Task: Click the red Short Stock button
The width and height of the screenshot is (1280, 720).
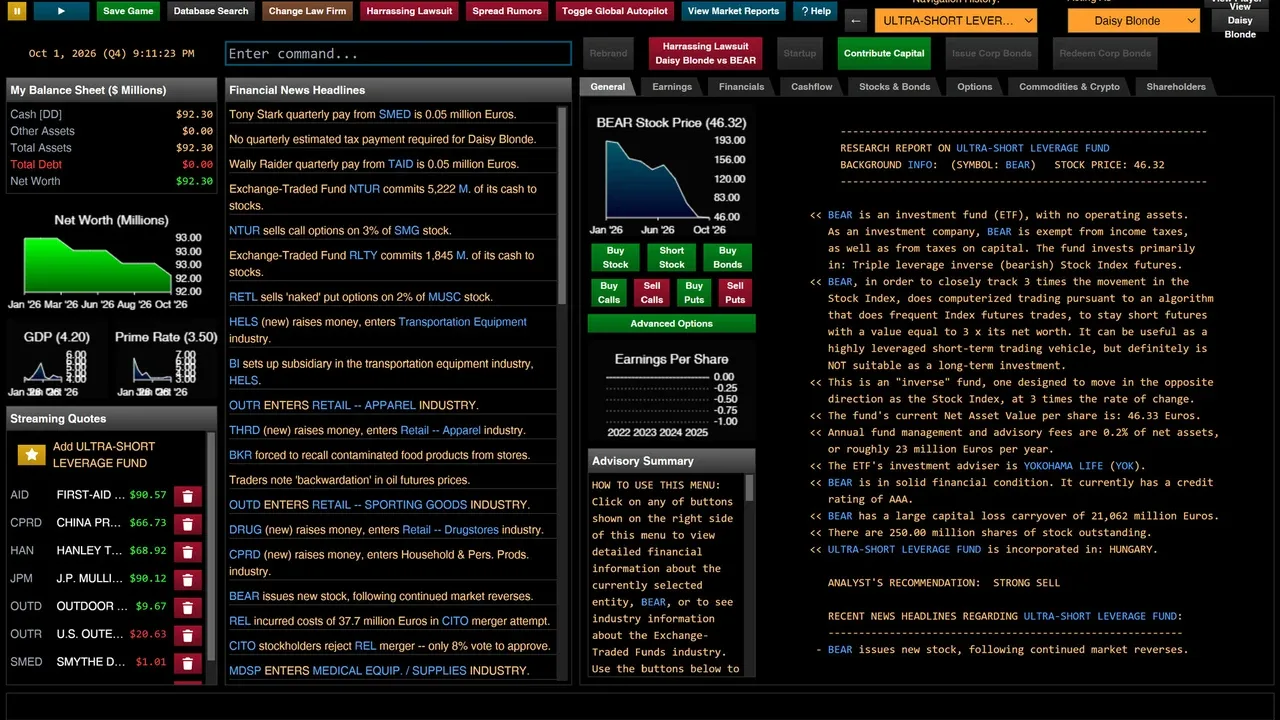Action: click(x=671, y=258)
